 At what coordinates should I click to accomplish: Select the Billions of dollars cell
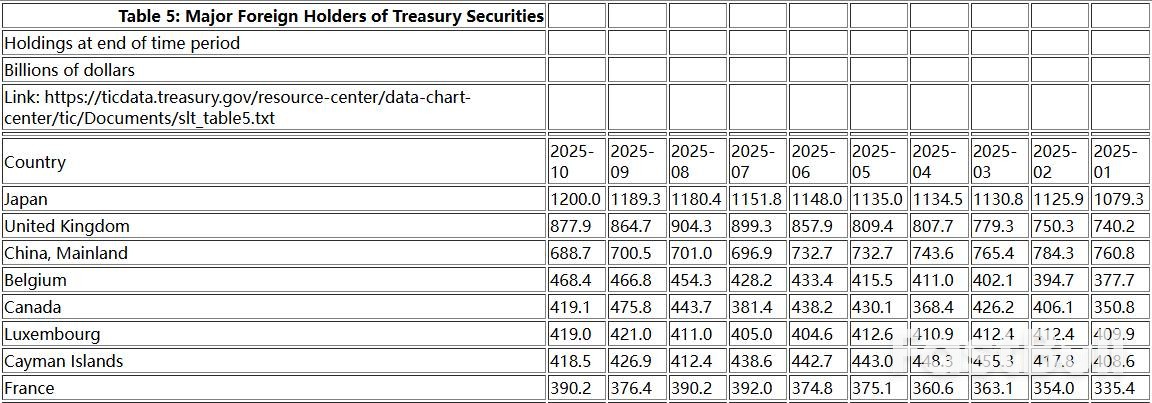[x=70, y=70]
